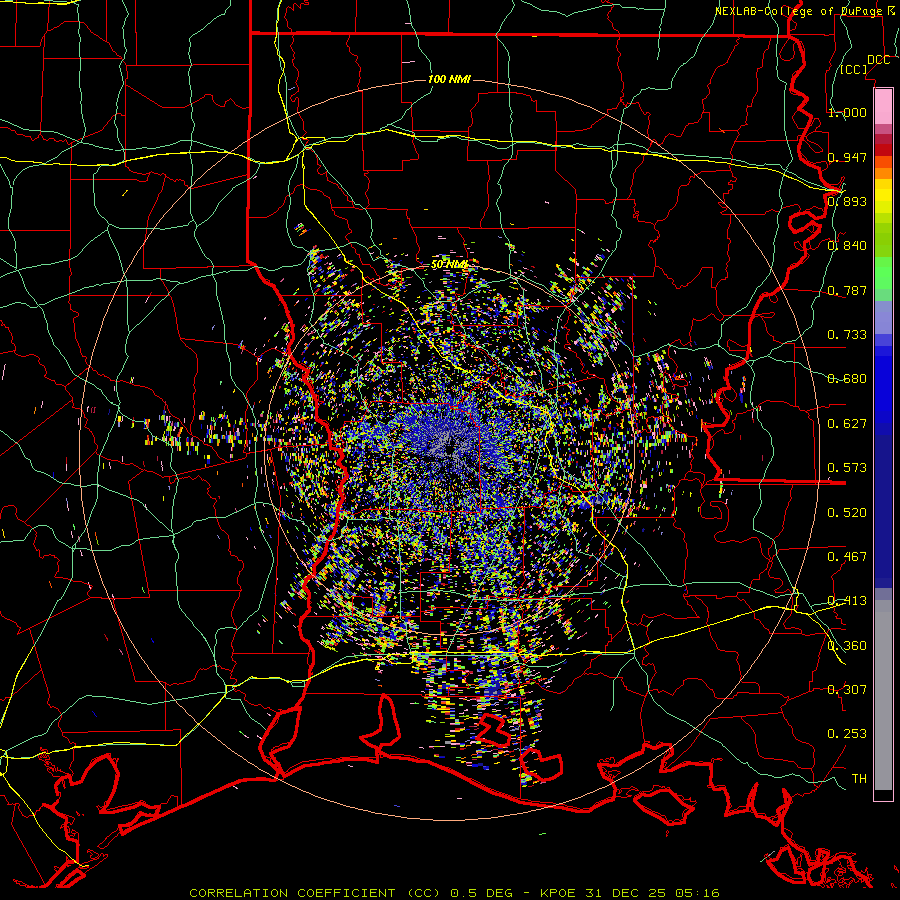Select the 0.413 scale value
This screenshot has width=900, height=900.
pos(847,601)
